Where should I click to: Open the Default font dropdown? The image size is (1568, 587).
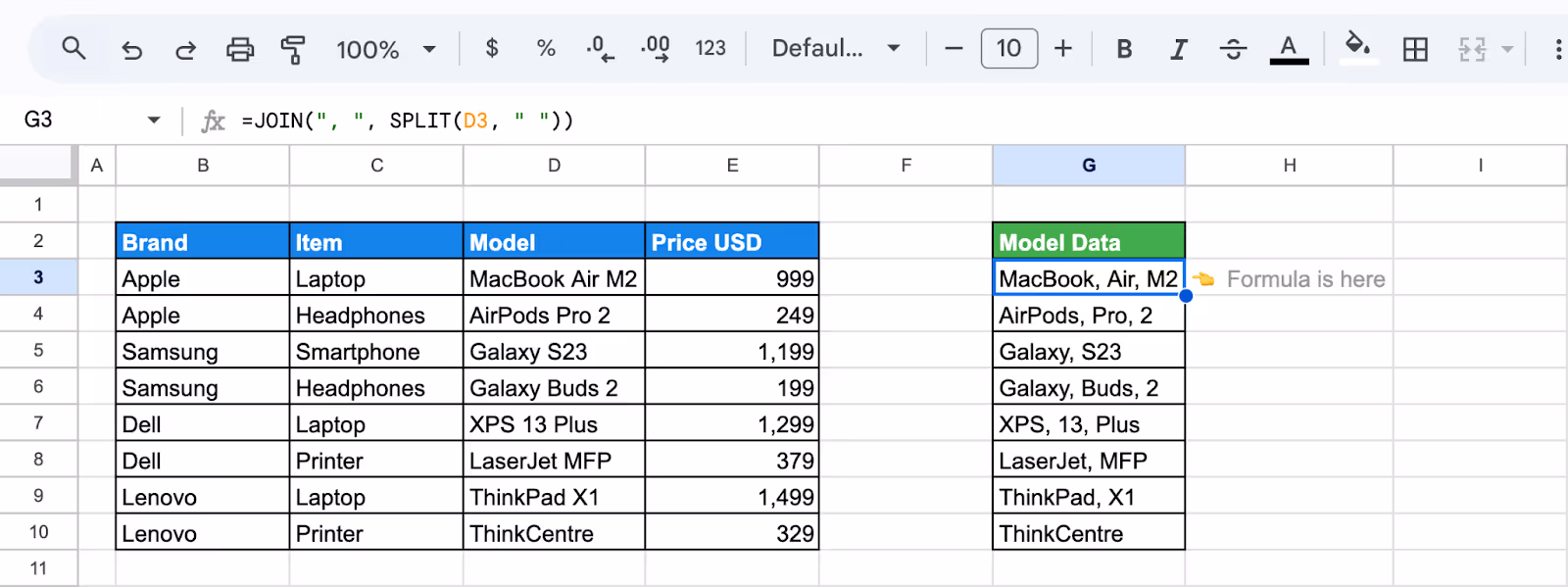click(x=836, y=48)
